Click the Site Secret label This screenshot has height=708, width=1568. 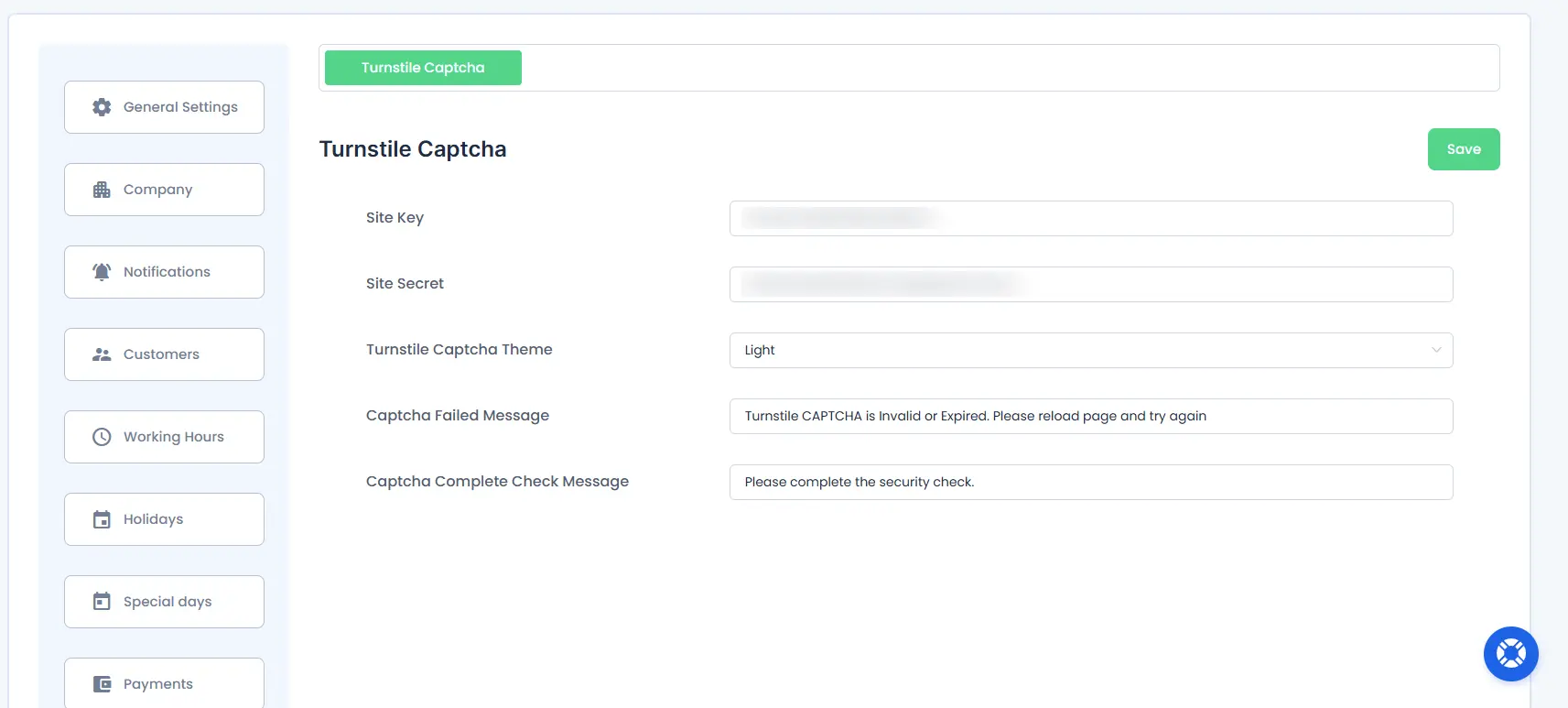pyautogui.click(x=405, y=284)
